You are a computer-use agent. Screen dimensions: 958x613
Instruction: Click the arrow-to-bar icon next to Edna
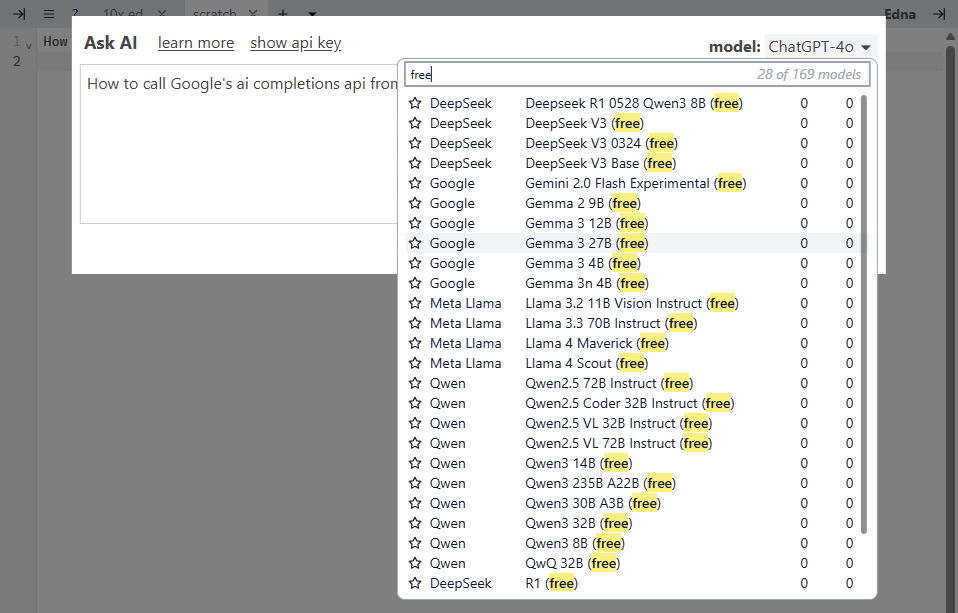[939, 13]
